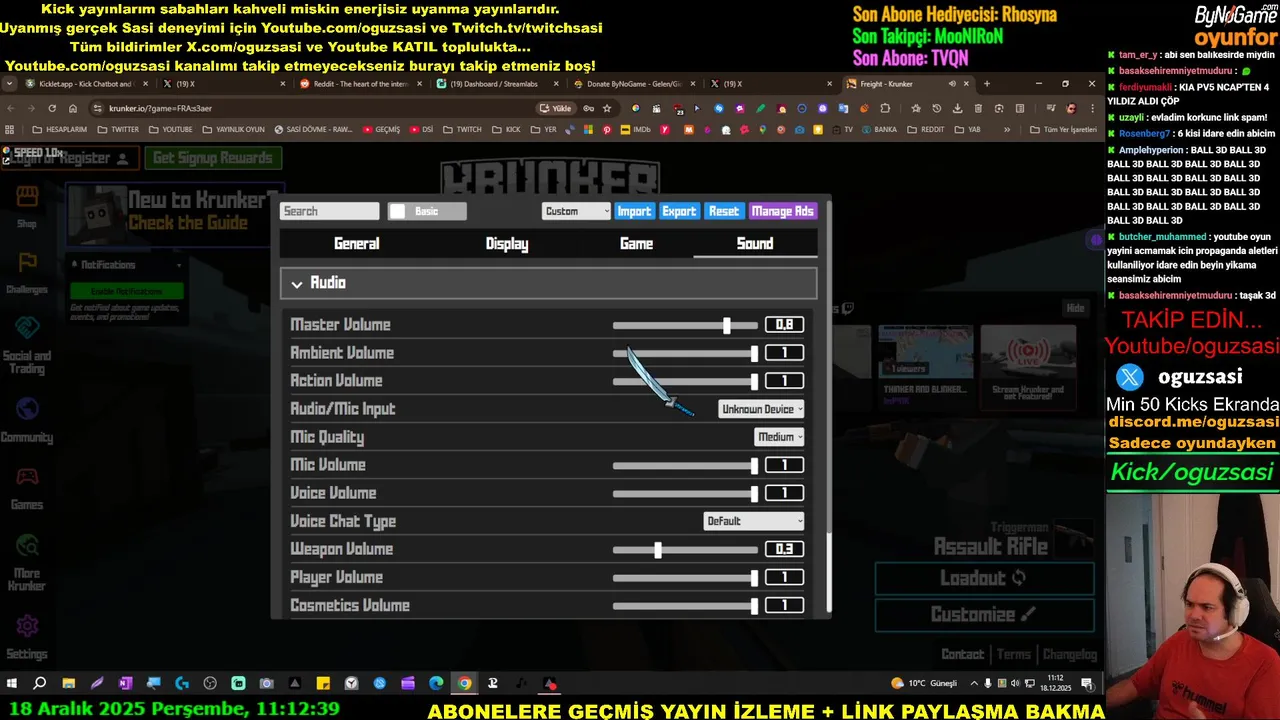Mute the Freight - Krunker tab audio icon

pos(952,84)
